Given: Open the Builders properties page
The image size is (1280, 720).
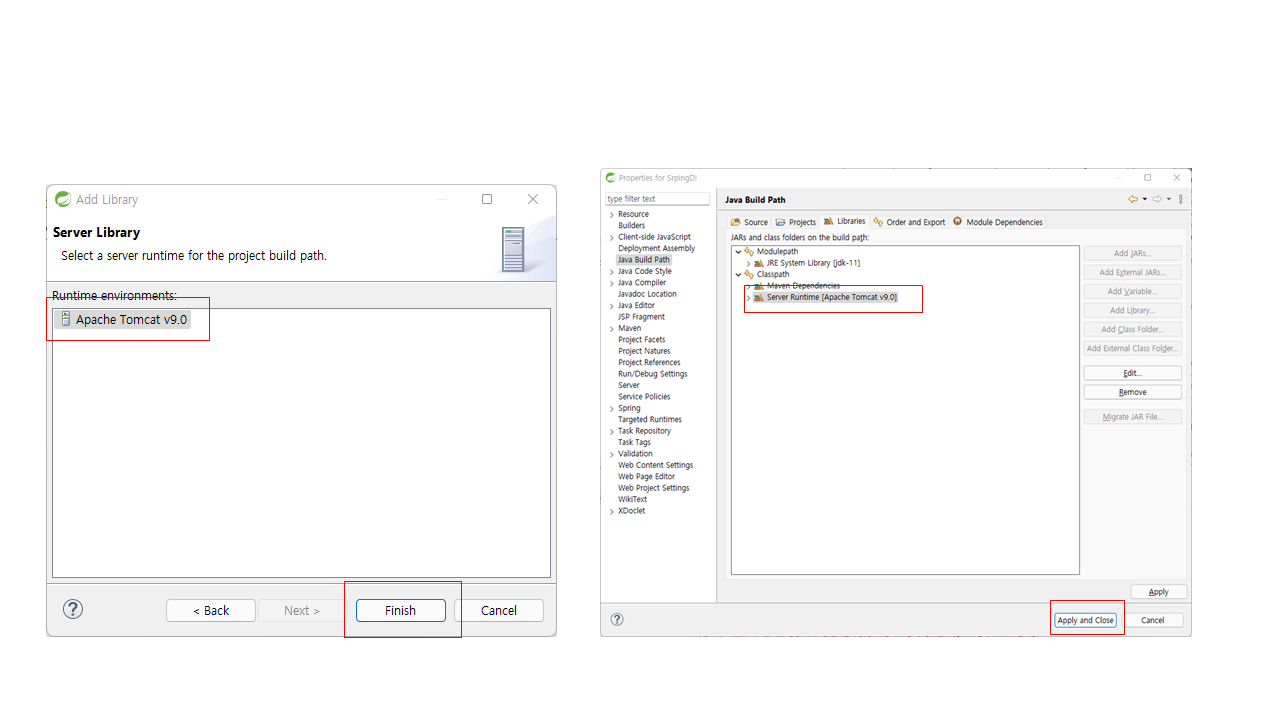Looking at the screenshot, I should [x=631, y=225].
